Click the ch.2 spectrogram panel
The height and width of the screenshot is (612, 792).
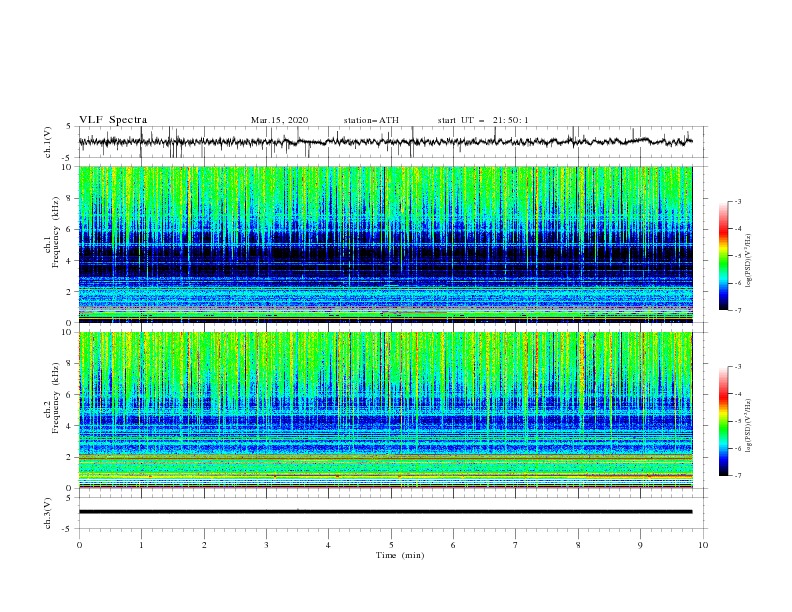tap(386, 410)
